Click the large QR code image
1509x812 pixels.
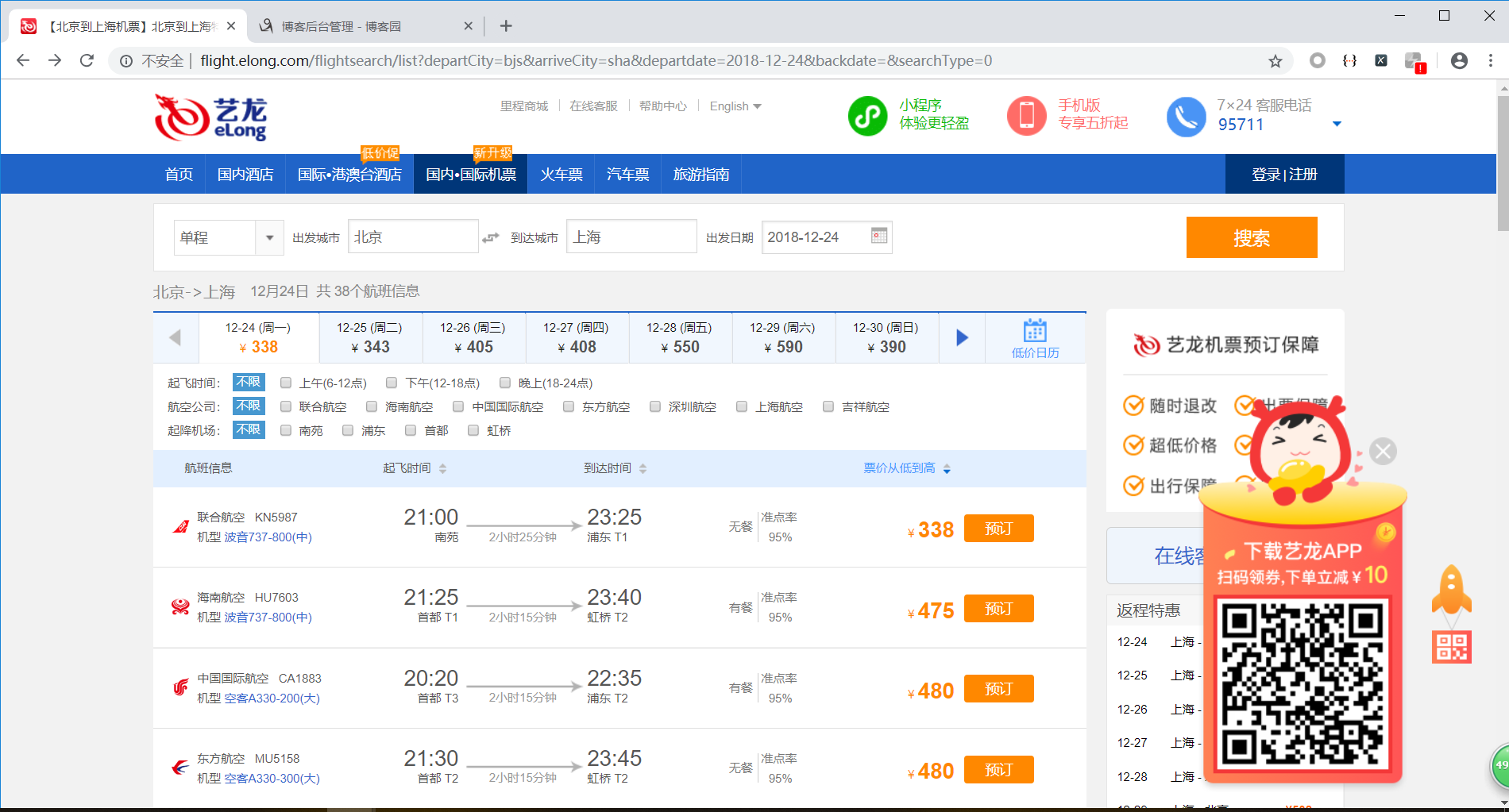coord(1303,686)
